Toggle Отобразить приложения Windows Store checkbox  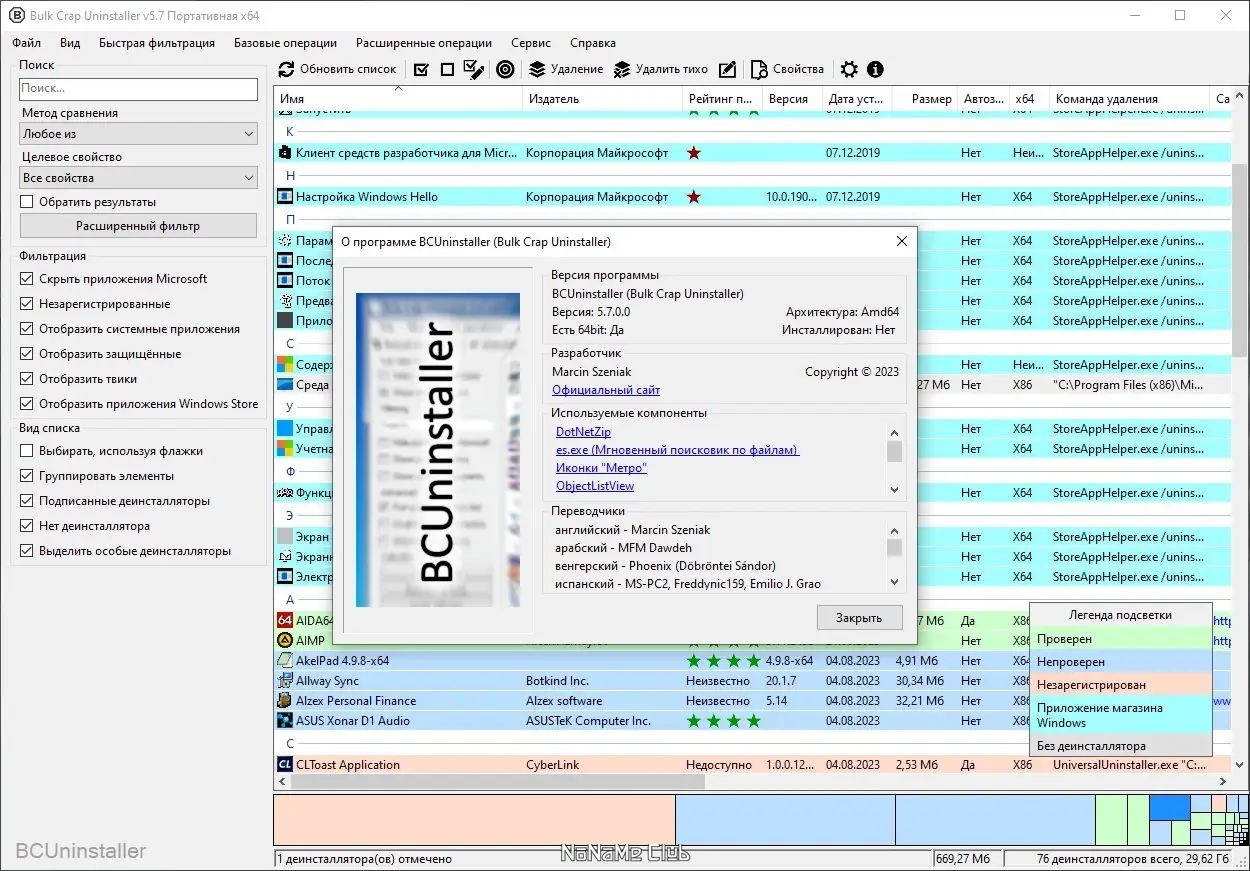click(x=27, y=404)
